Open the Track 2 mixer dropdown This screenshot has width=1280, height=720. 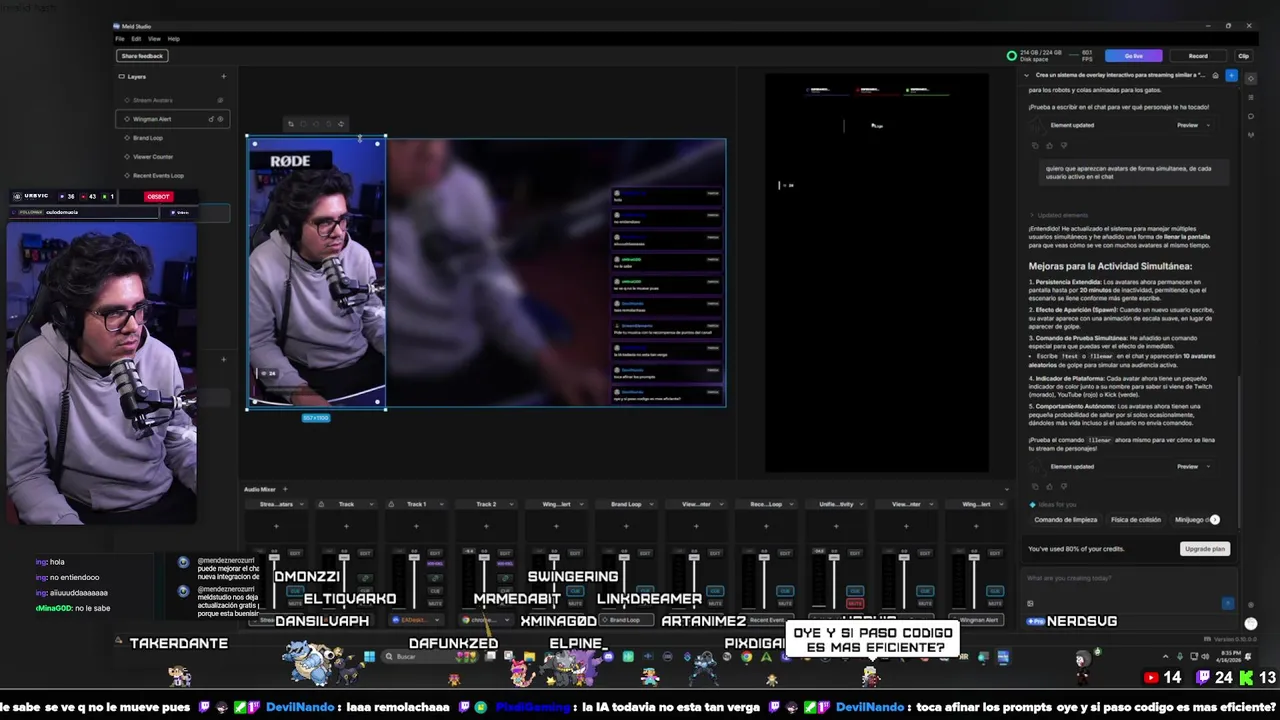pos(511,504)
